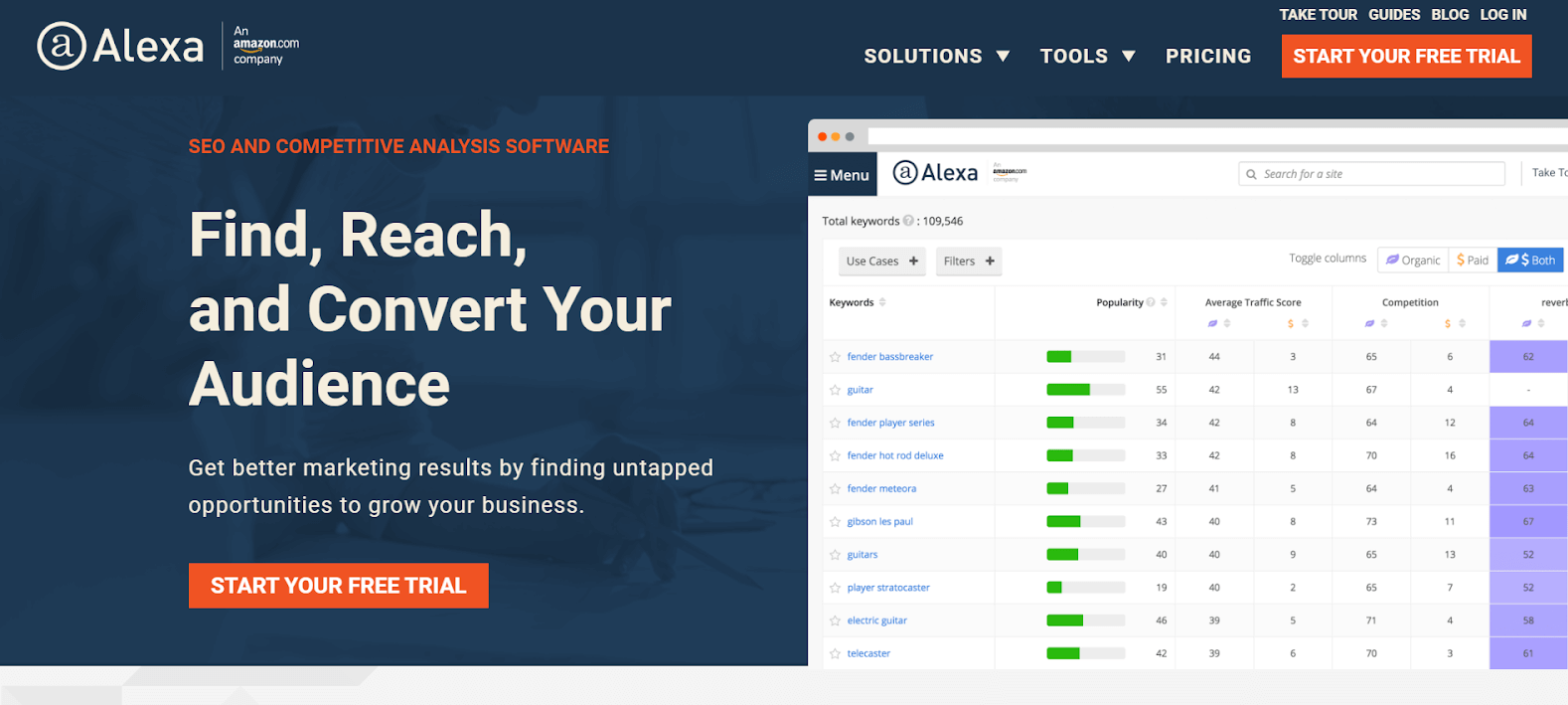Image resolution: width=1568 pixels, height=705 pixels.
Task: Click the popularity bar for 'guitar'
Action: coord(1086,390)
